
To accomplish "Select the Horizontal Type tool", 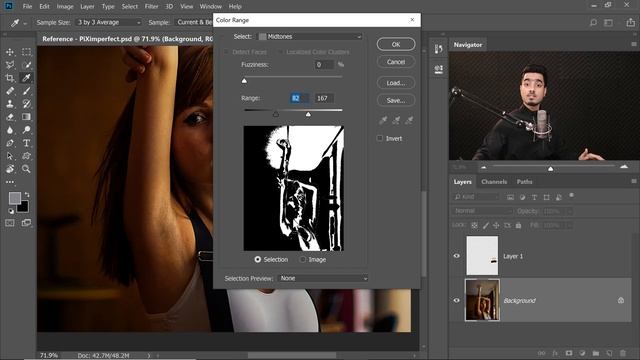I will pos(26,143).
